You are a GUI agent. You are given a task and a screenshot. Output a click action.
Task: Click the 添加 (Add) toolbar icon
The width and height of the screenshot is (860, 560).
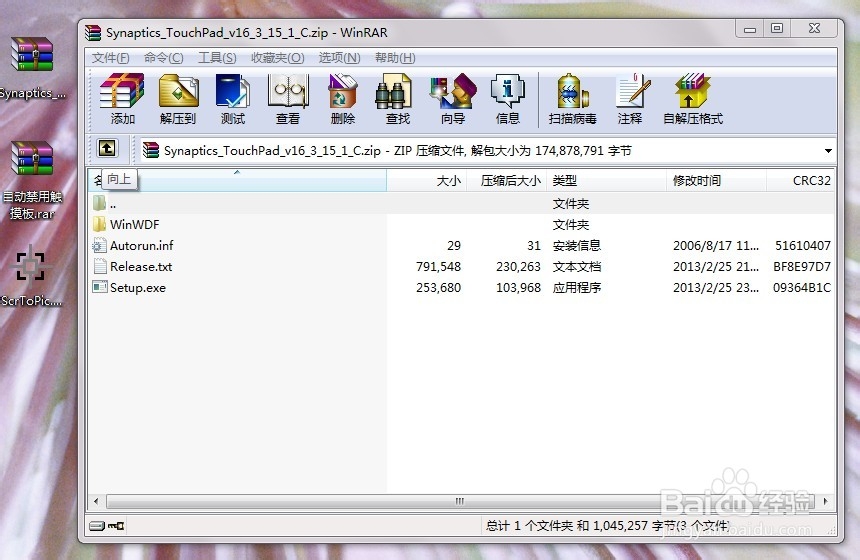click(x=122, y=91)
